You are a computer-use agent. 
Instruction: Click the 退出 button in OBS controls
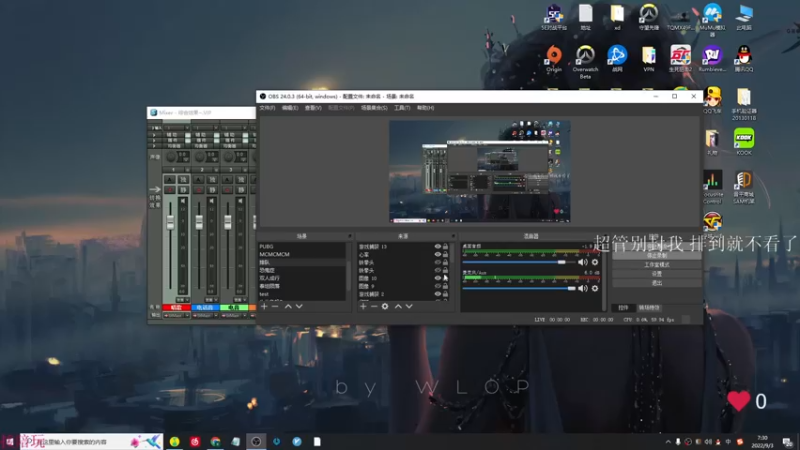click(x=657, y=283)
